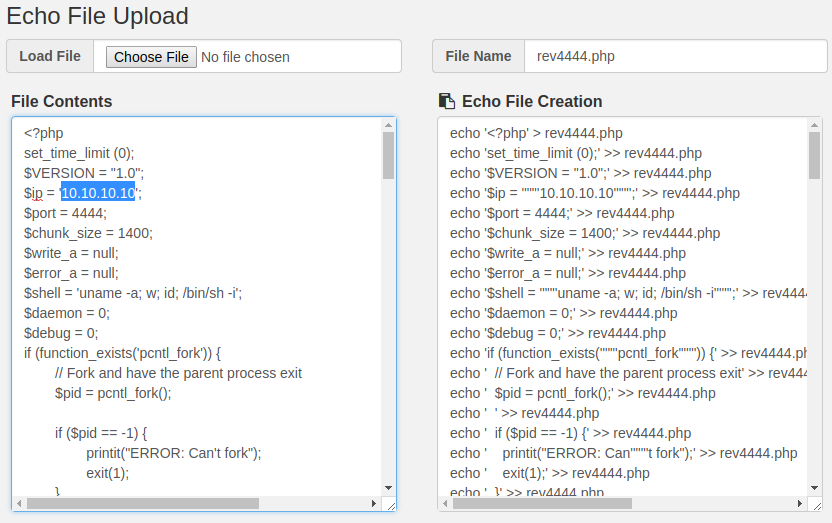The height and width of the screenshot is (523, 832).
Task: Click the 'File Name' label
Action: 478,56
